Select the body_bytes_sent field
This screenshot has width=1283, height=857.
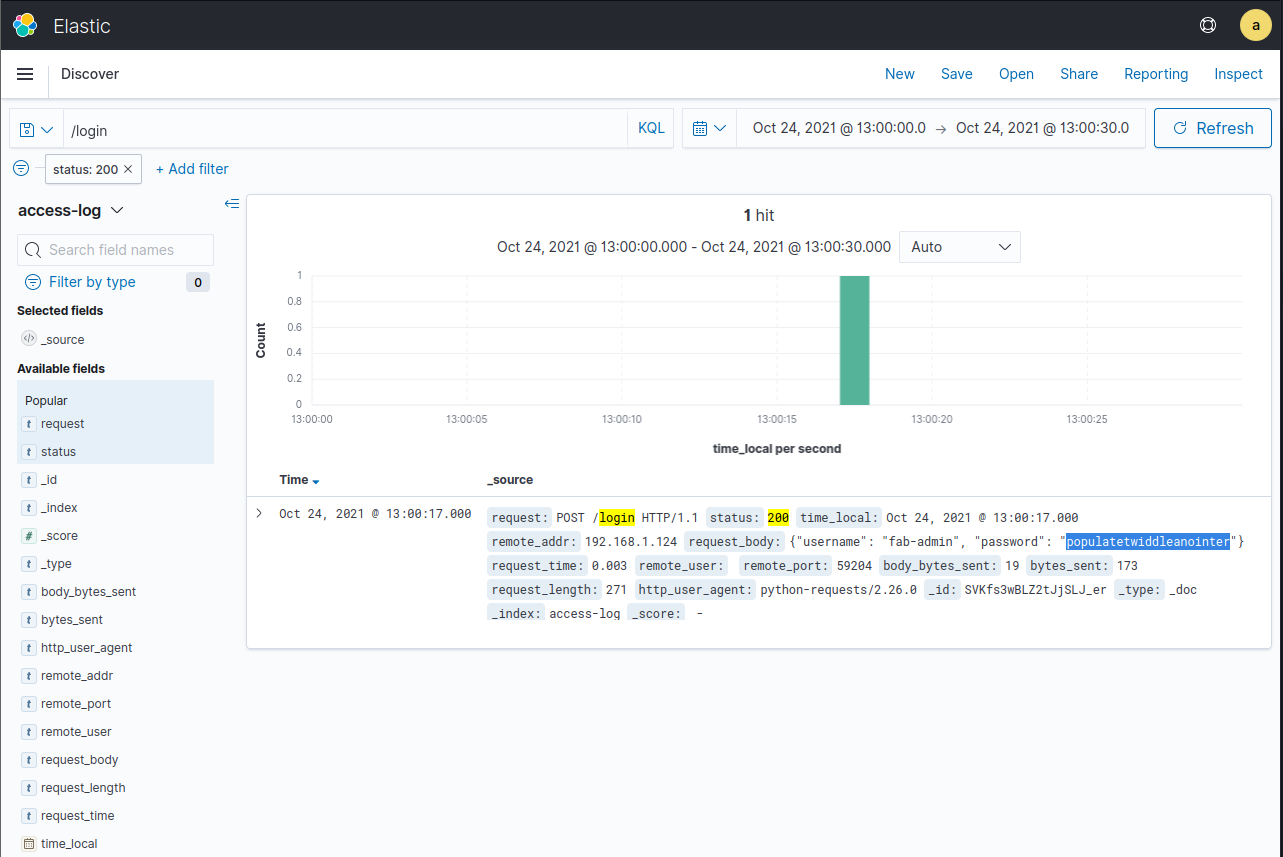pyautogui.click(x=88, y=592)
